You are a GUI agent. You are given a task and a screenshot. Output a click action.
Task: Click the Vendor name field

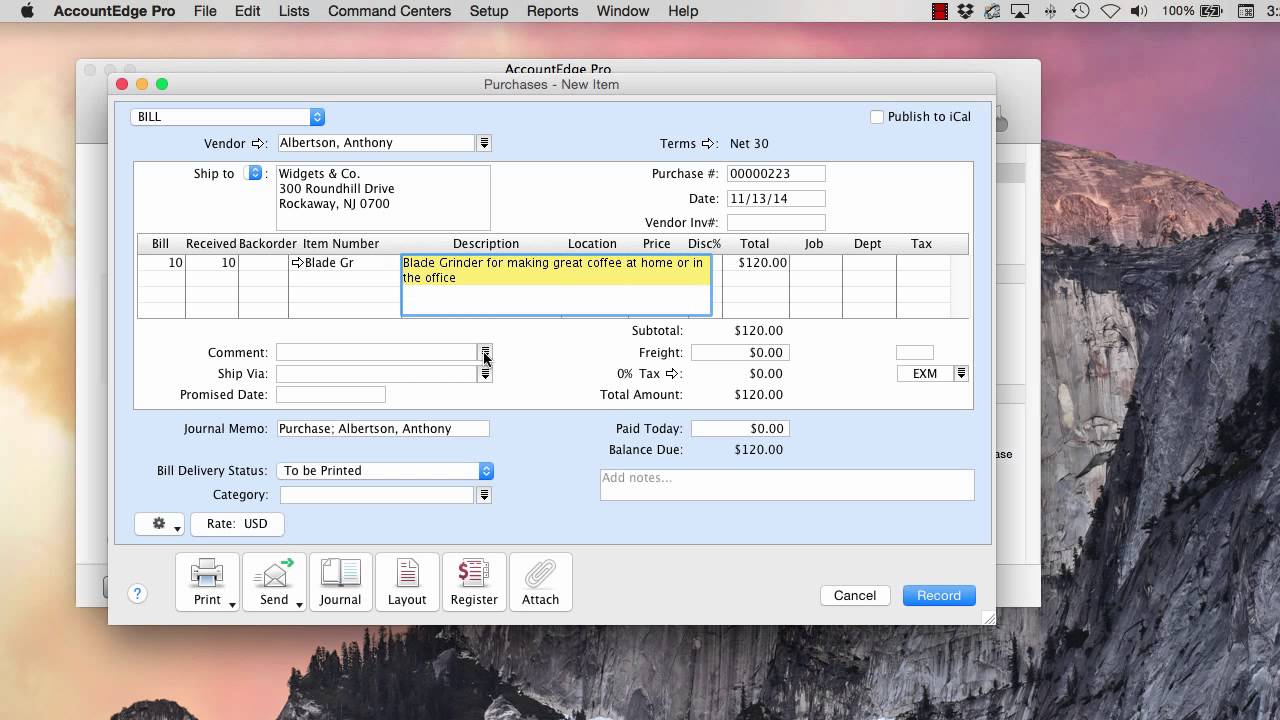point(375,143)
